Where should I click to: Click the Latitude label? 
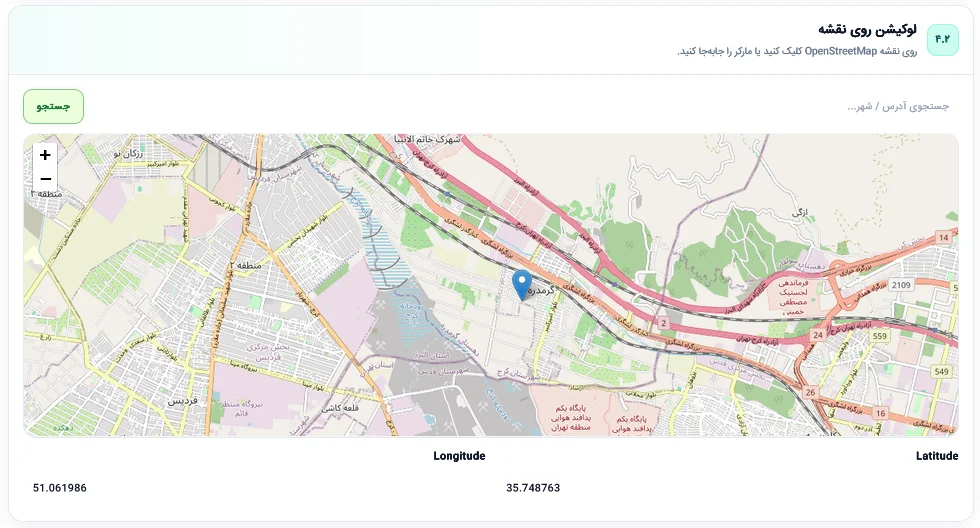click(937, 456)
